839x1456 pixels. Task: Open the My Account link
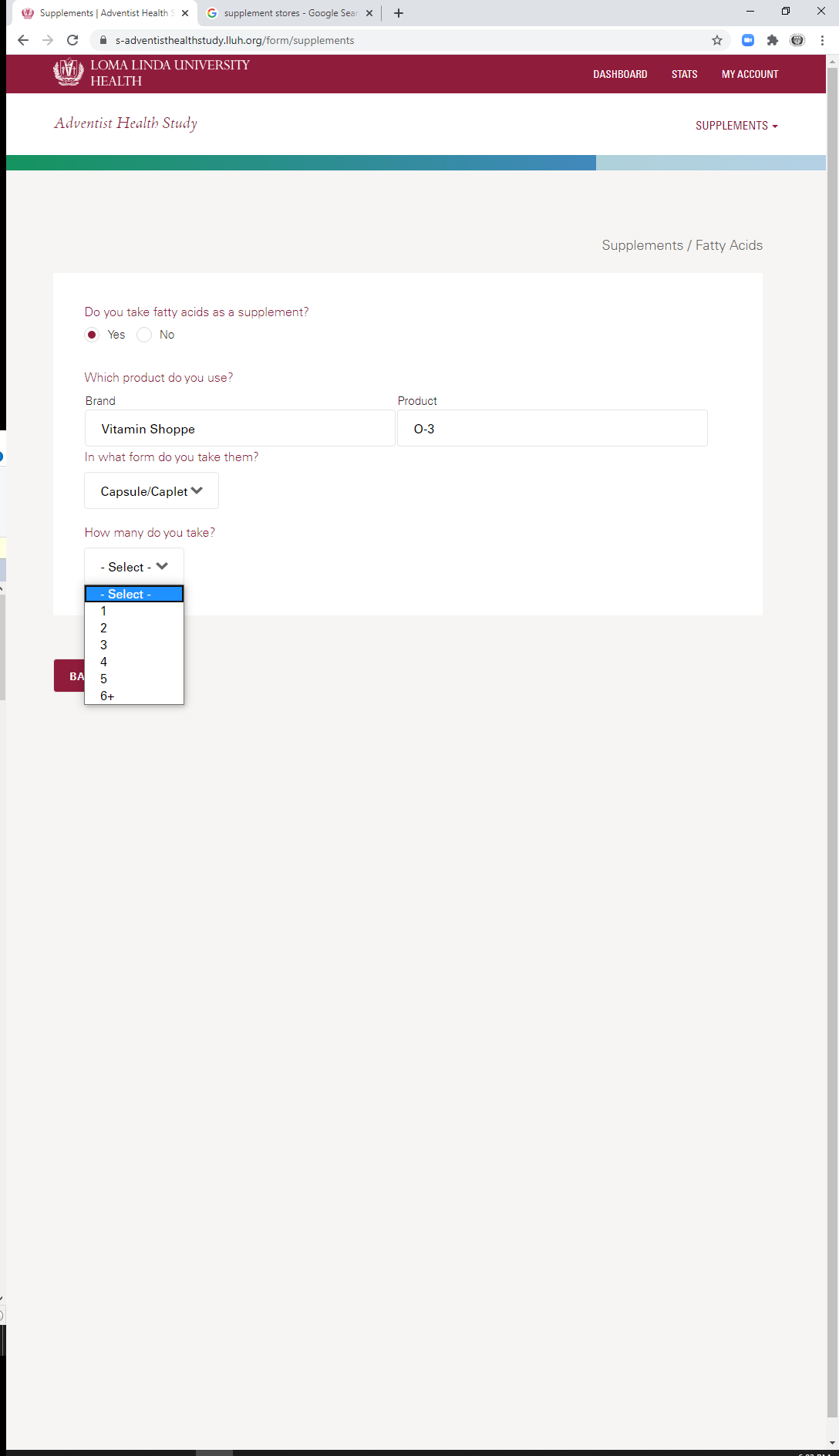(750, 74)
